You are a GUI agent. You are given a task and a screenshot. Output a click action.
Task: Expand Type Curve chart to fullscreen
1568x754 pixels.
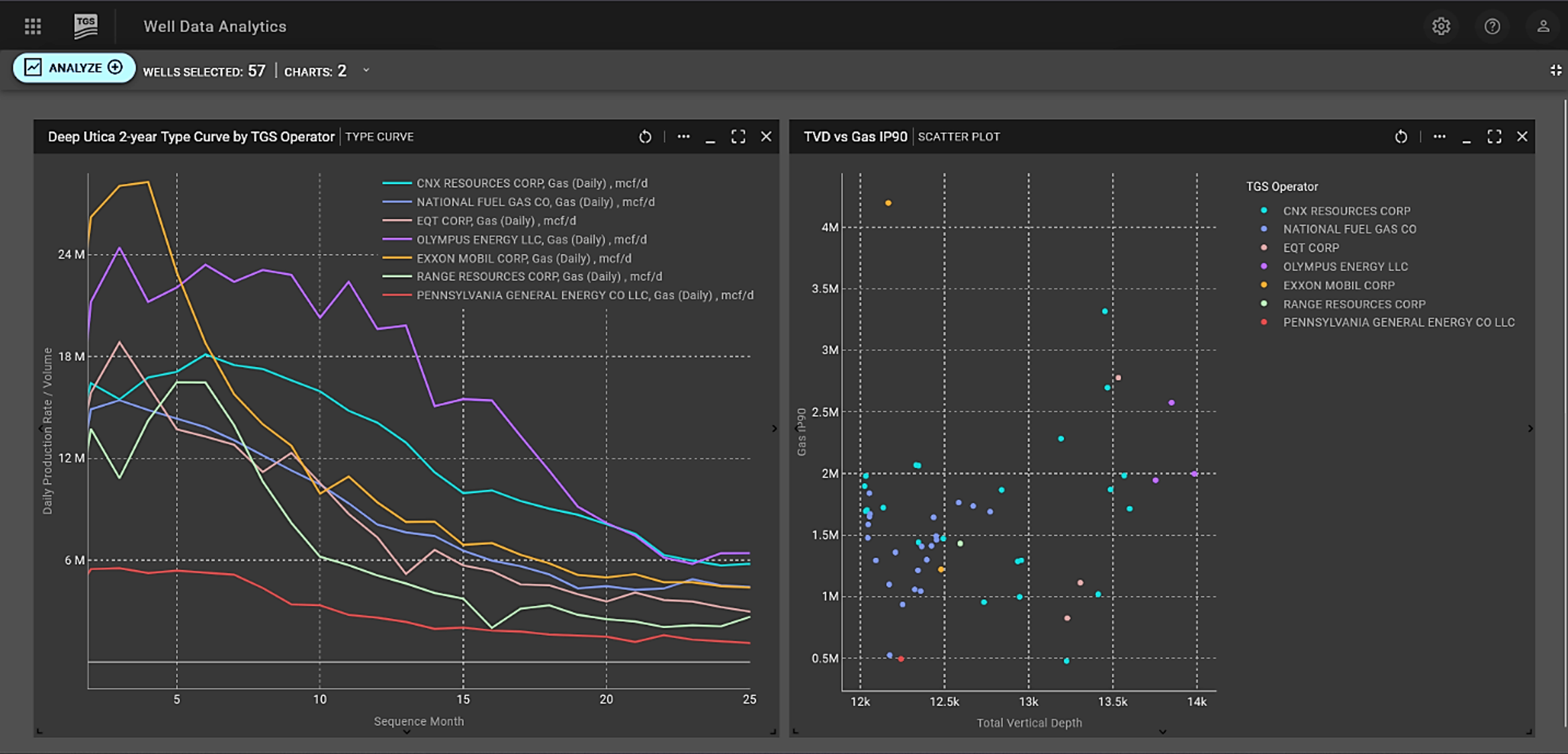click(x=737, y=137)
